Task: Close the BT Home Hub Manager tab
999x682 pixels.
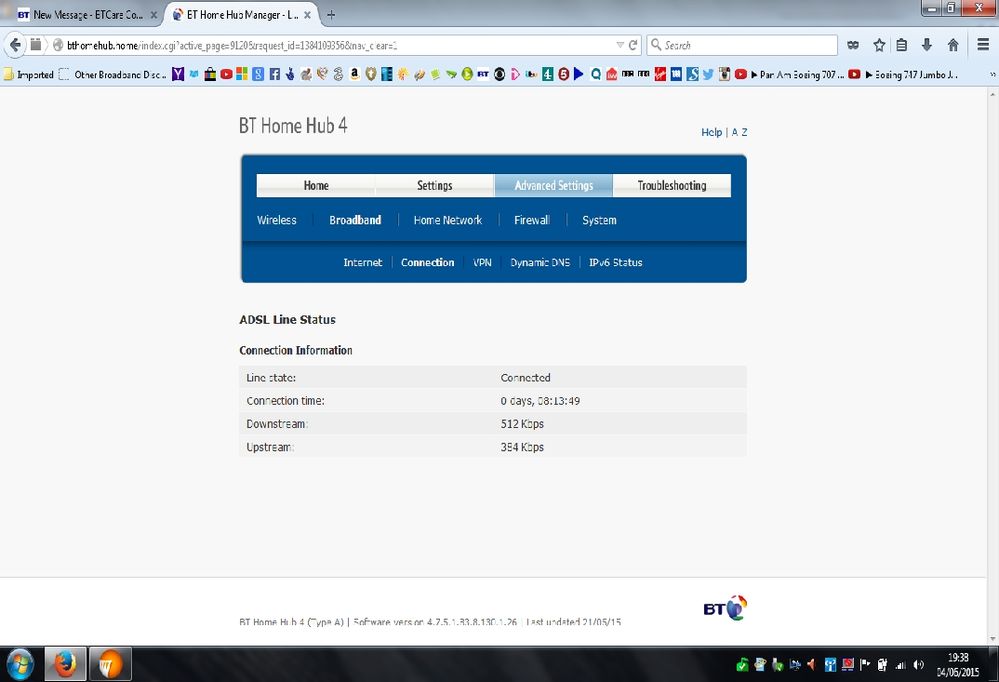Action: coord(307,15)
